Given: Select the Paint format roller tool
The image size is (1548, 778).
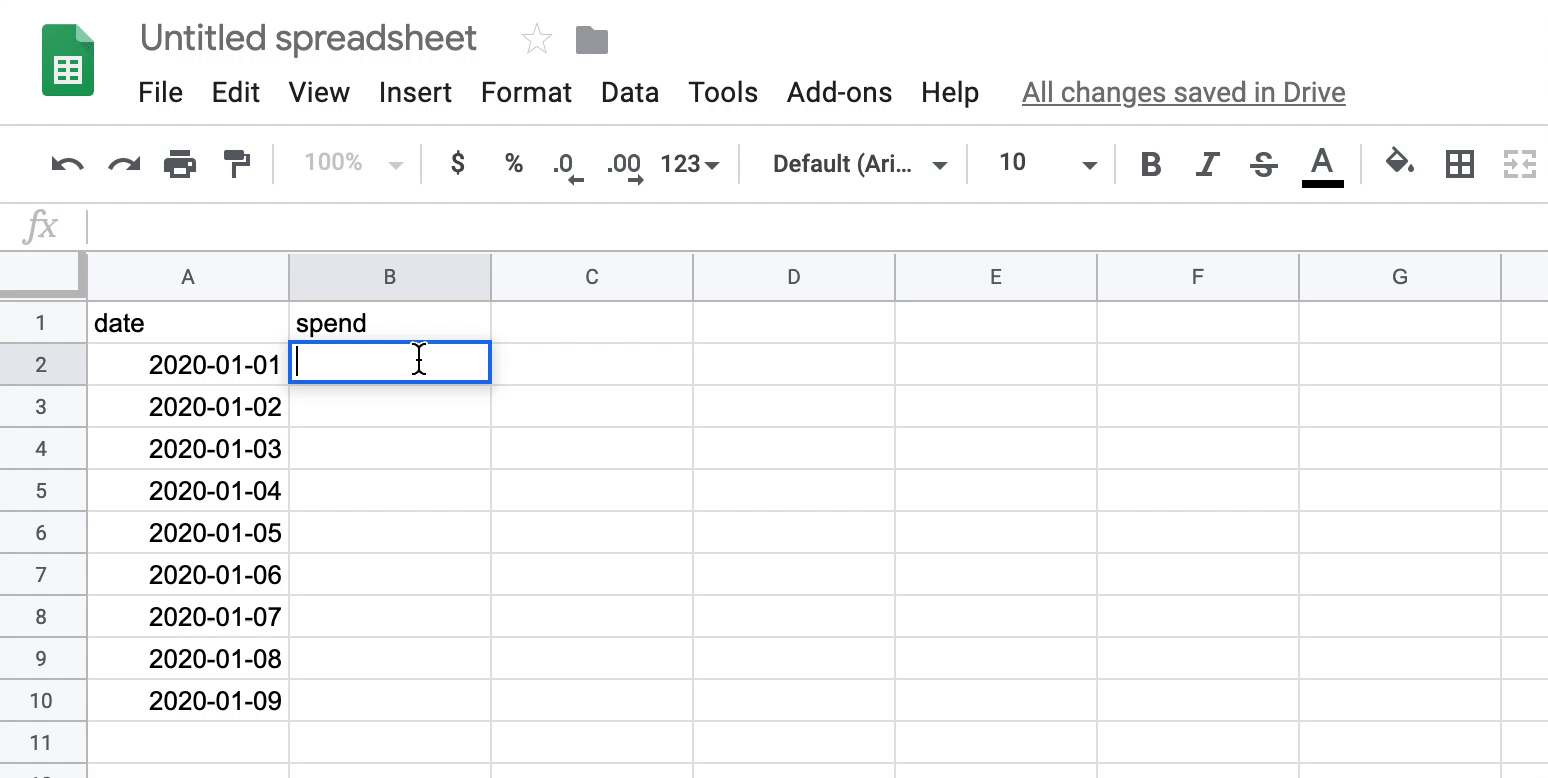Looking at the screenshot, I should click(237, 164).
